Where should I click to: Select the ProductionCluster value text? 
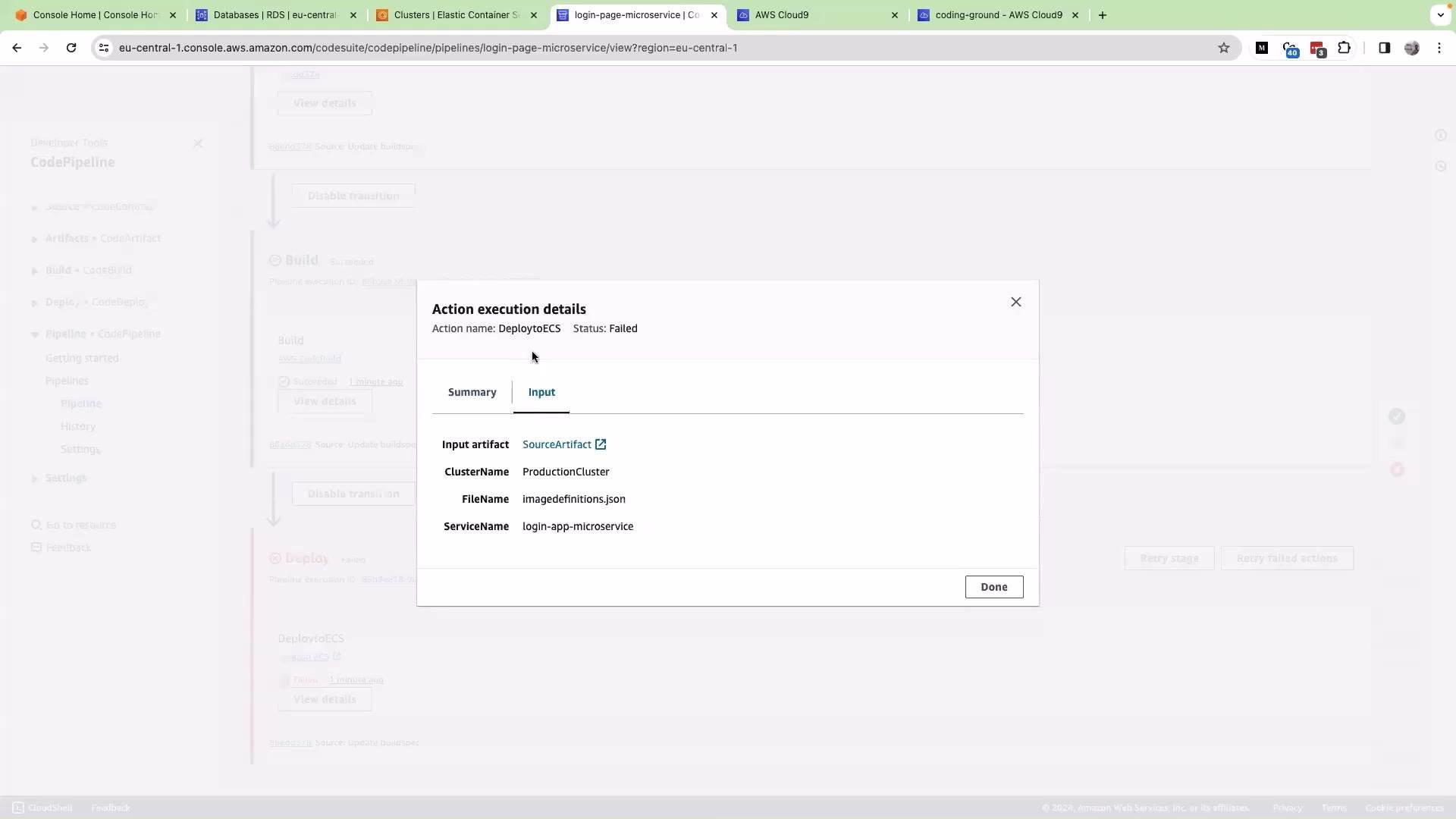pyautogui.click(x=566, y=472)
